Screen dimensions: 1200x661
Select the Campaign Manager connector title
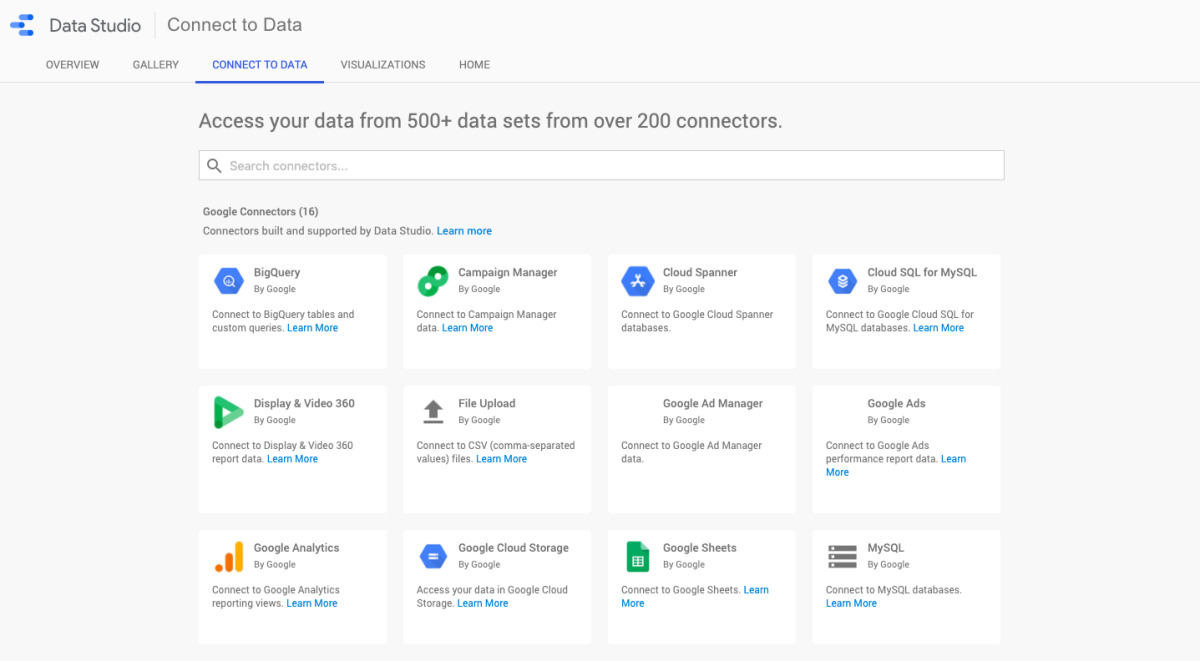pyautogui.click(x=508, y=272)
